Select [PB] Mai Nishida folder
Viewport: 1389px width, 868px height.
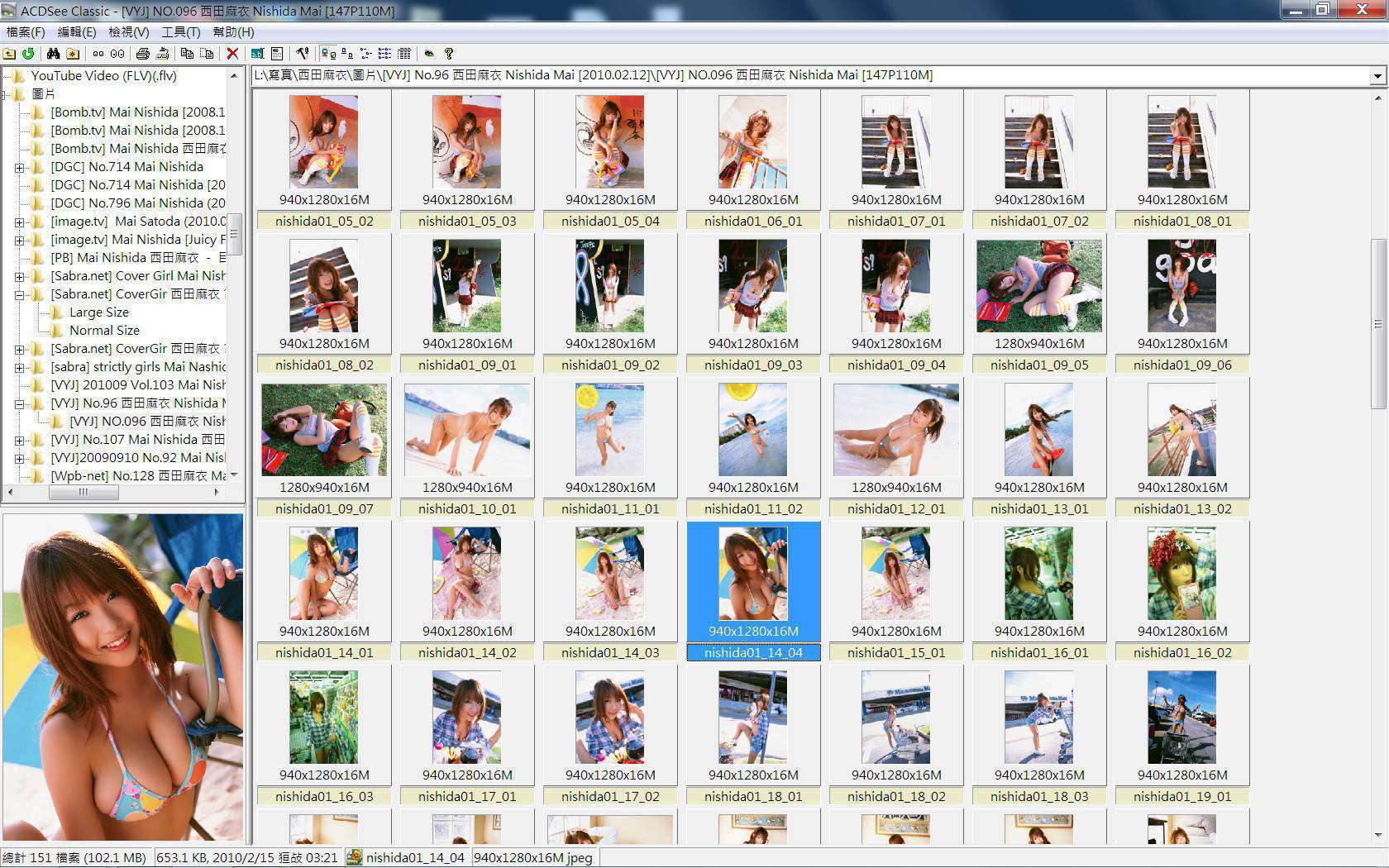tap(138, 258)
